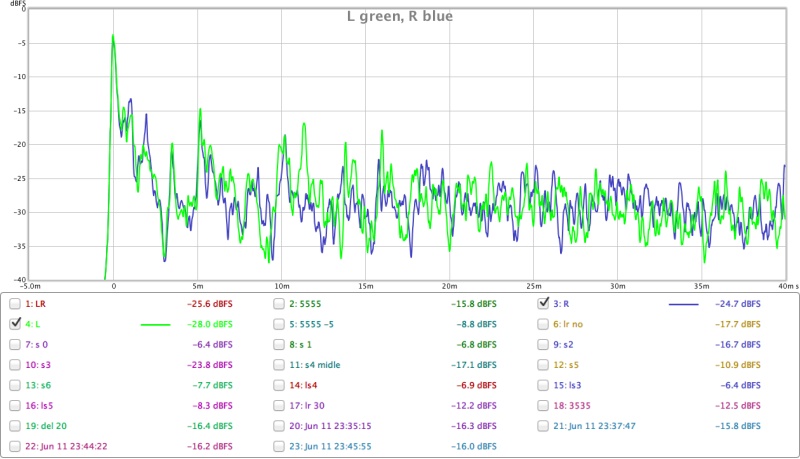The height and width of the screenshot is (459, 800).
Task: Enable the '1: LR' trace checkbox
Action: 15,303
